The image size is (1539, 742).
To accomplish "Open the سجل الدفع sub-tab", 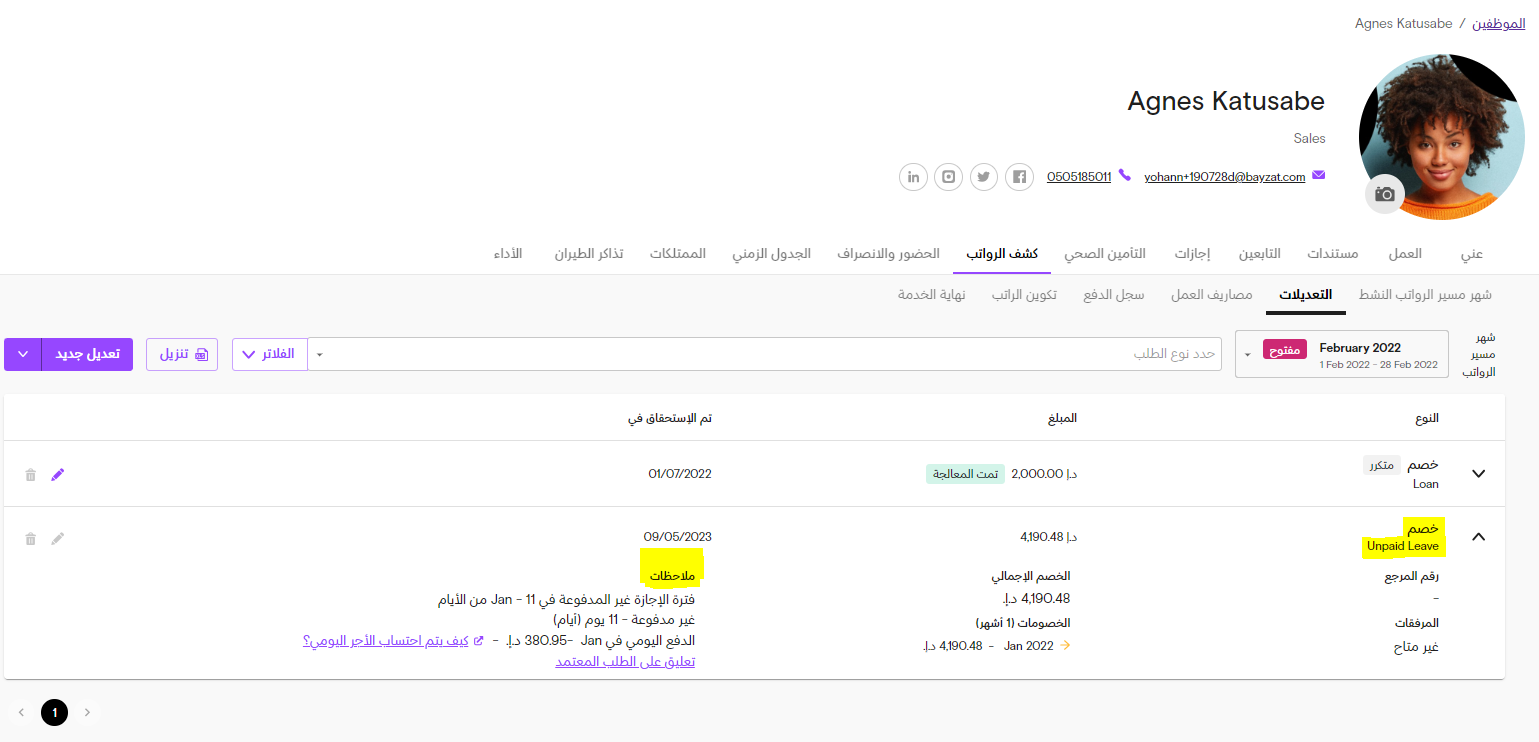I will (1114, 295).
